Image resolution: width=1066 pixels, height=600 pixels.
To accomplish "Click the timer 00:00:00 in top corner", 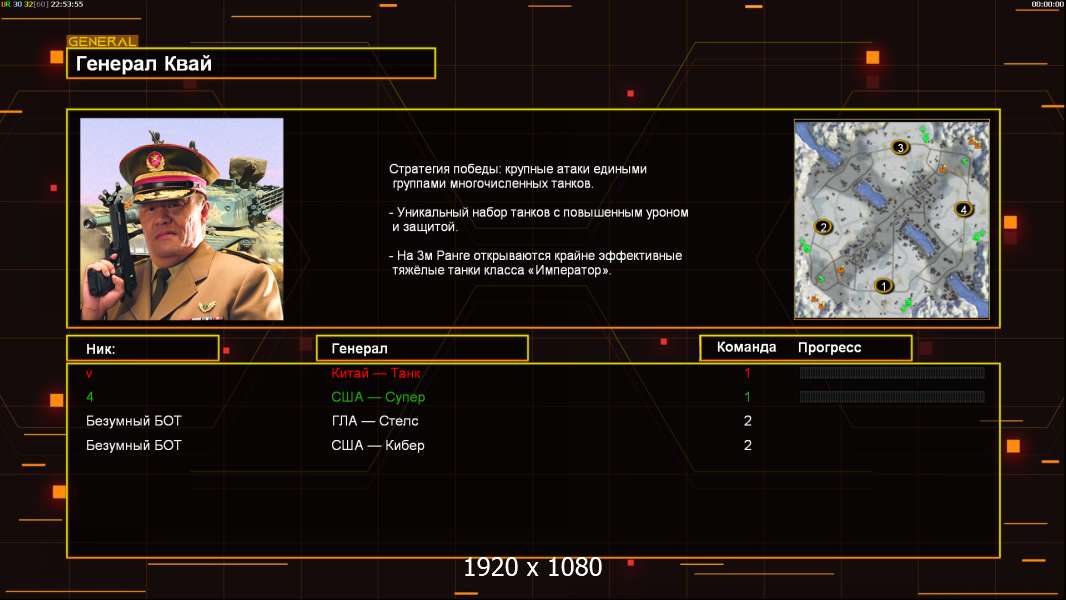I will click(x=1047, y=4).
